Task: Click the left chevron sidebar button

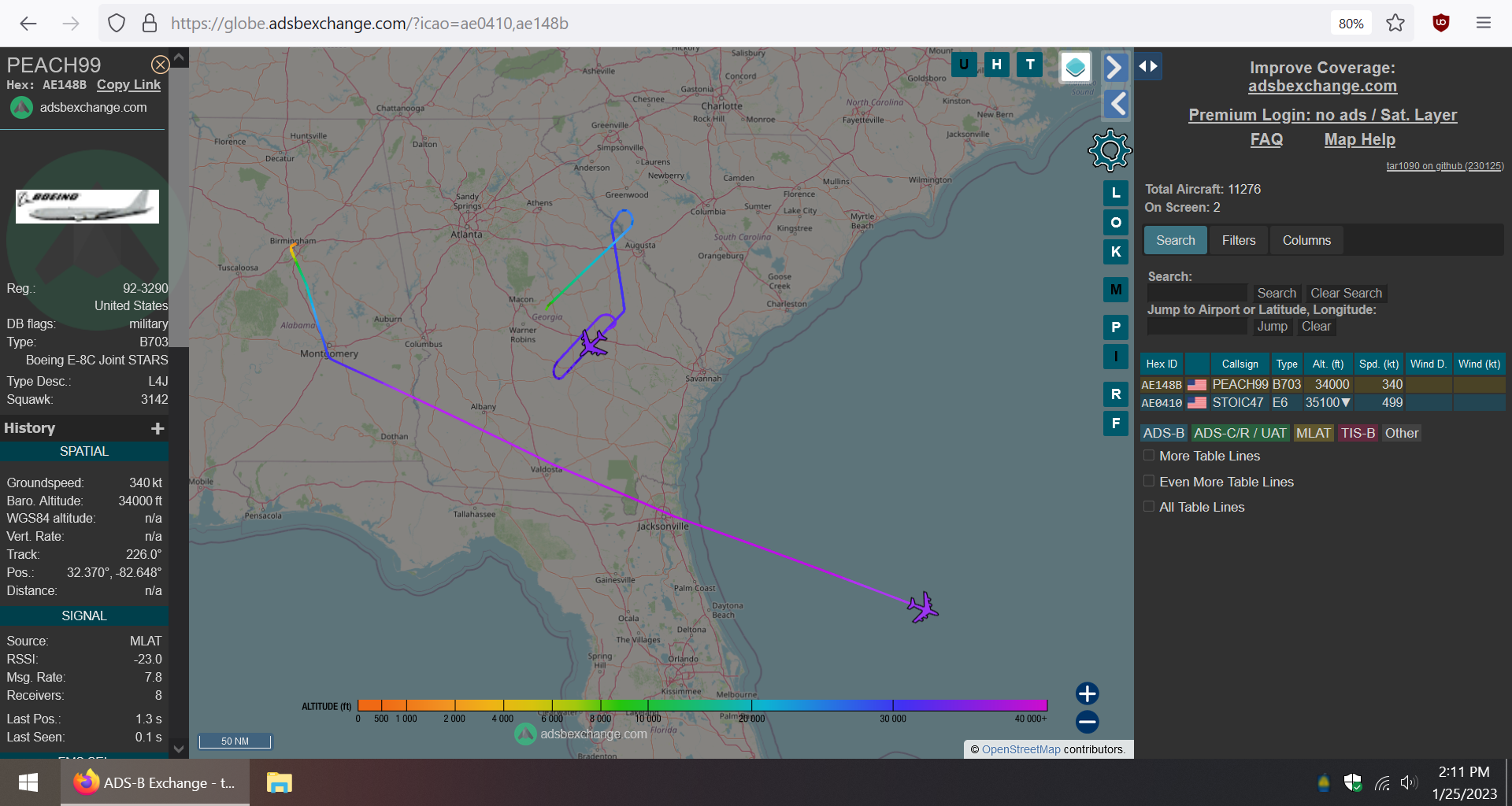Action: pos(1117,104)
